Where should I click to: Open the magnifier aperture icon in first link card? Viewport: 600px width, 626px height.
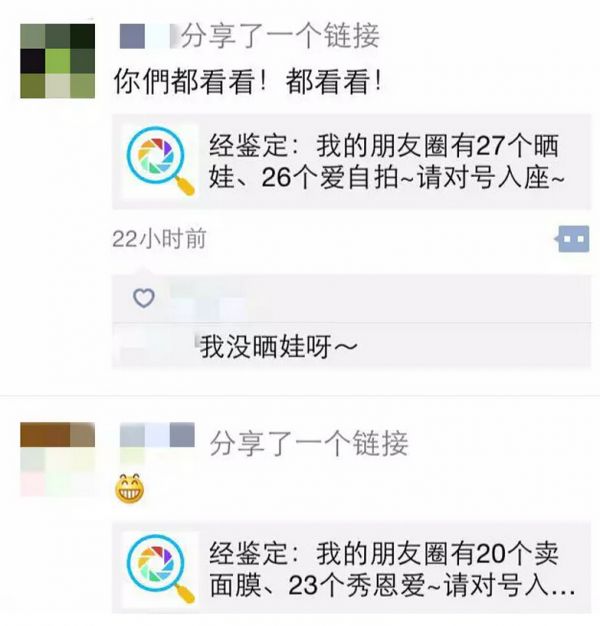(x=160, y=160)
